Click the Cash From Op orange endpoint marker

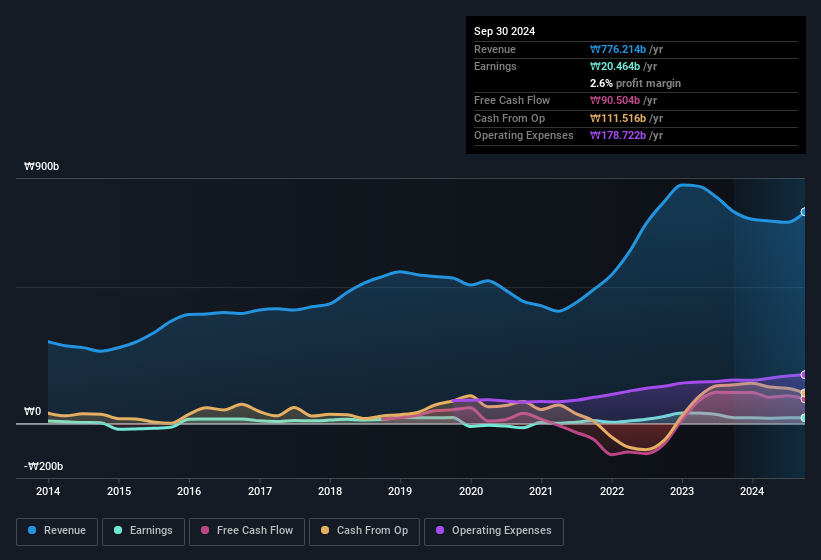[804, 393]
